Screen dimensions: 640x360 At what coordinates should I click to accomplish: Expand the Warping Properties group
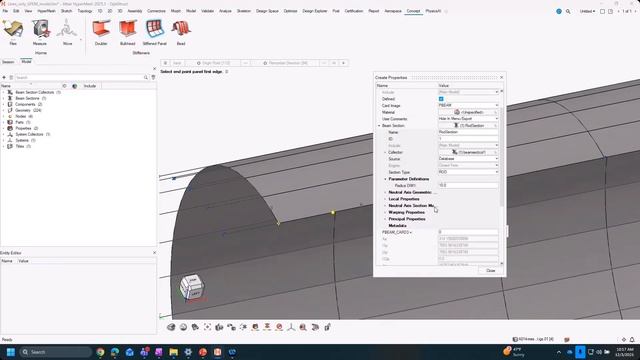tap(385, 213)
